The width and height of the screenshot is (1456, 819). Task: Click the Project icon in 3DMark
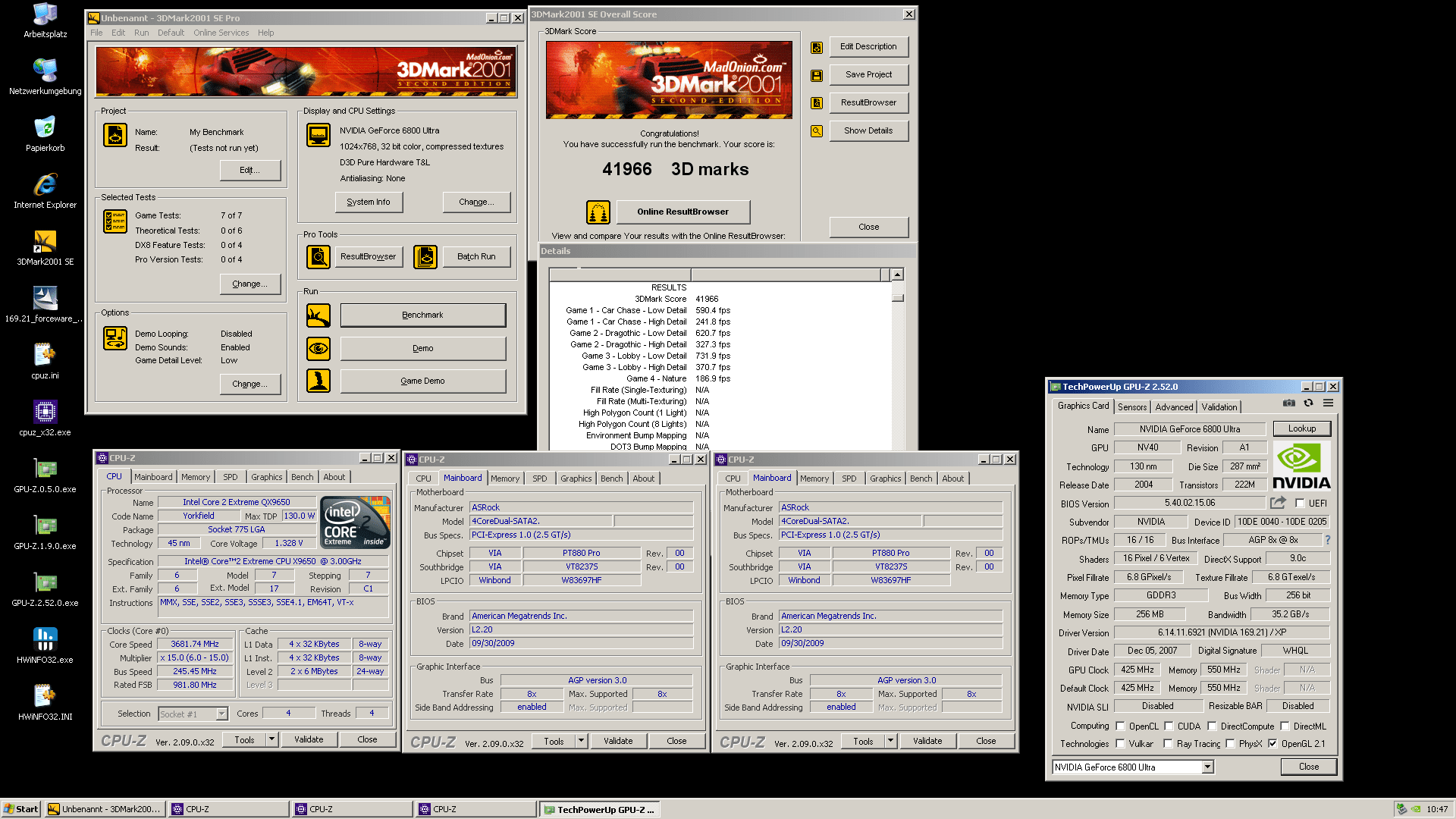point(115,135)
